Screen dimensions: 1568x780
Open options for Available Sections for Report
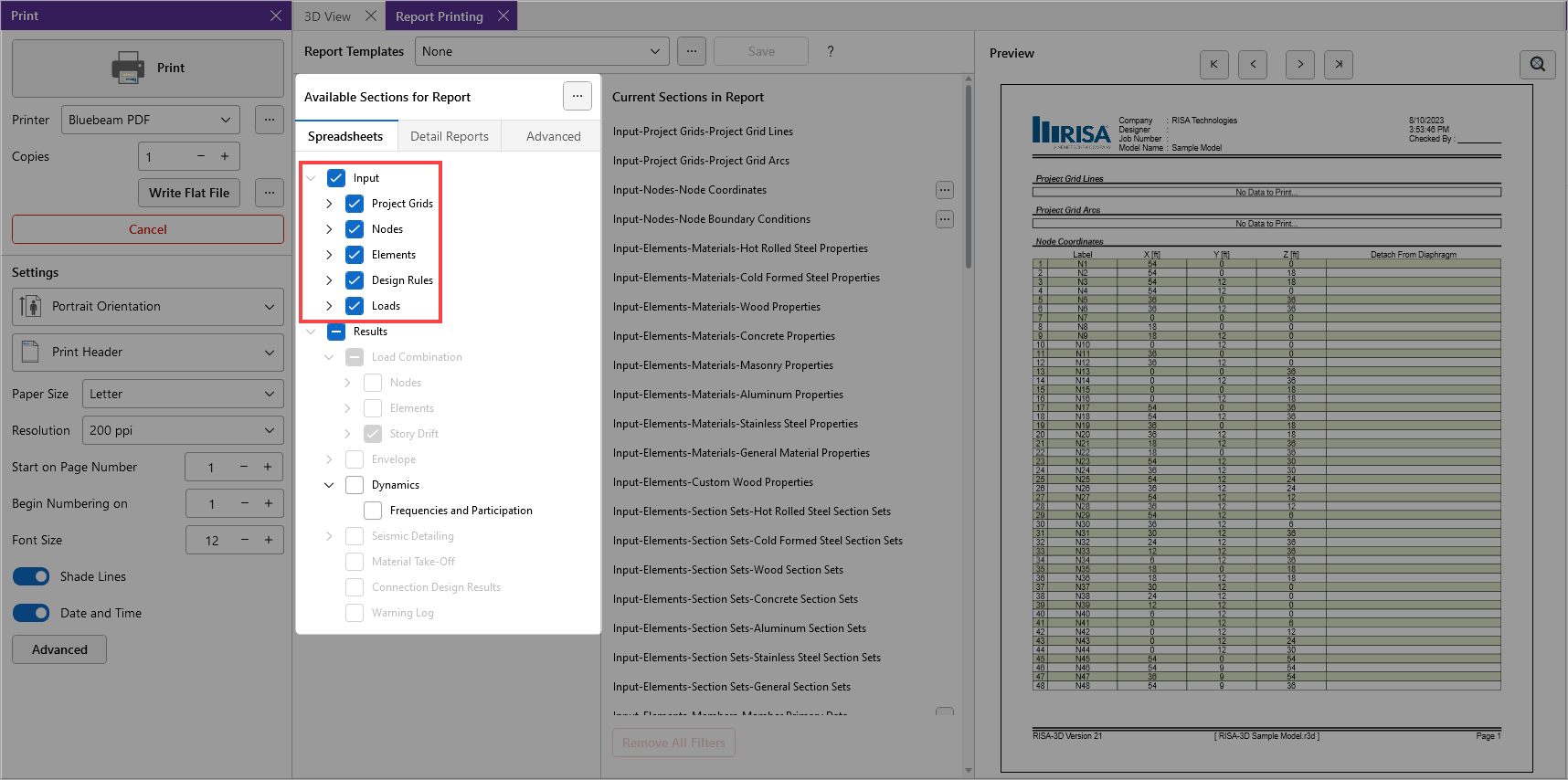click(x=577, y=96)
